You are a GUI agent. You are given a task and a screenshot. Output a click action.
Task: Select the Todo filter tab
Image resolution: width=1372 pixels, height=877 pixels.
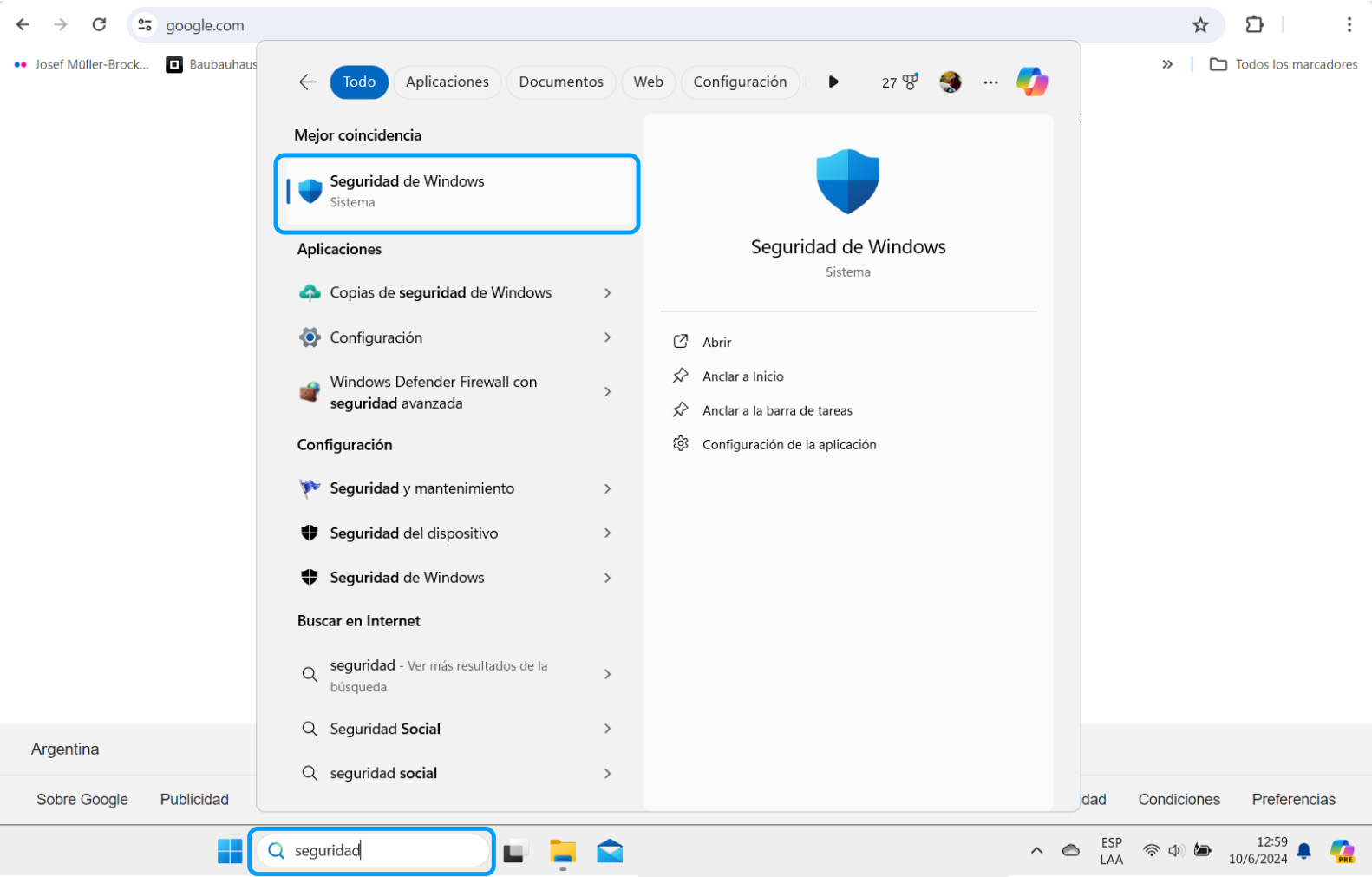359,82
